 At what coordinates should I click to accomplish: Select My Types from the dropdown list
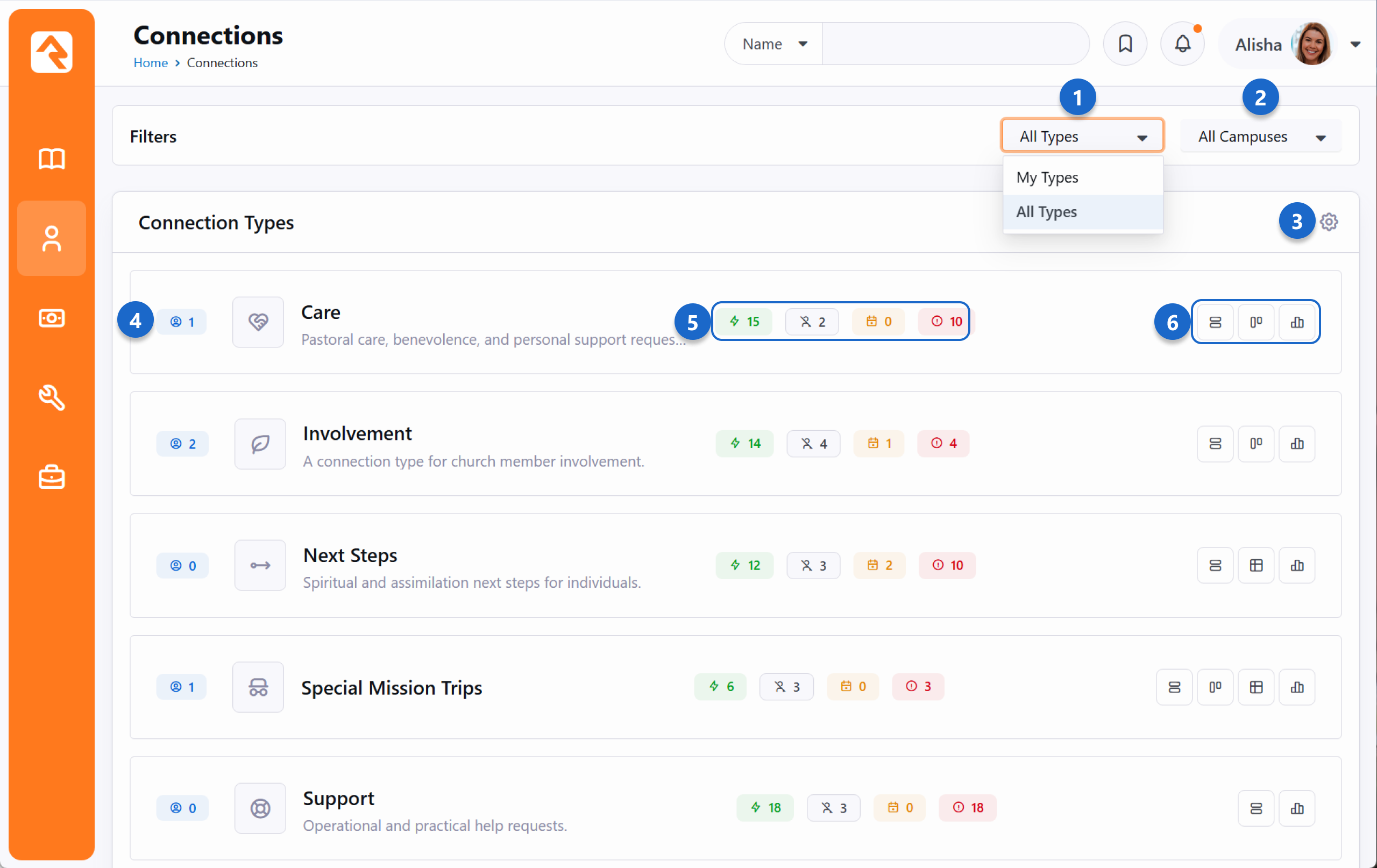[x=1047, y=178]
